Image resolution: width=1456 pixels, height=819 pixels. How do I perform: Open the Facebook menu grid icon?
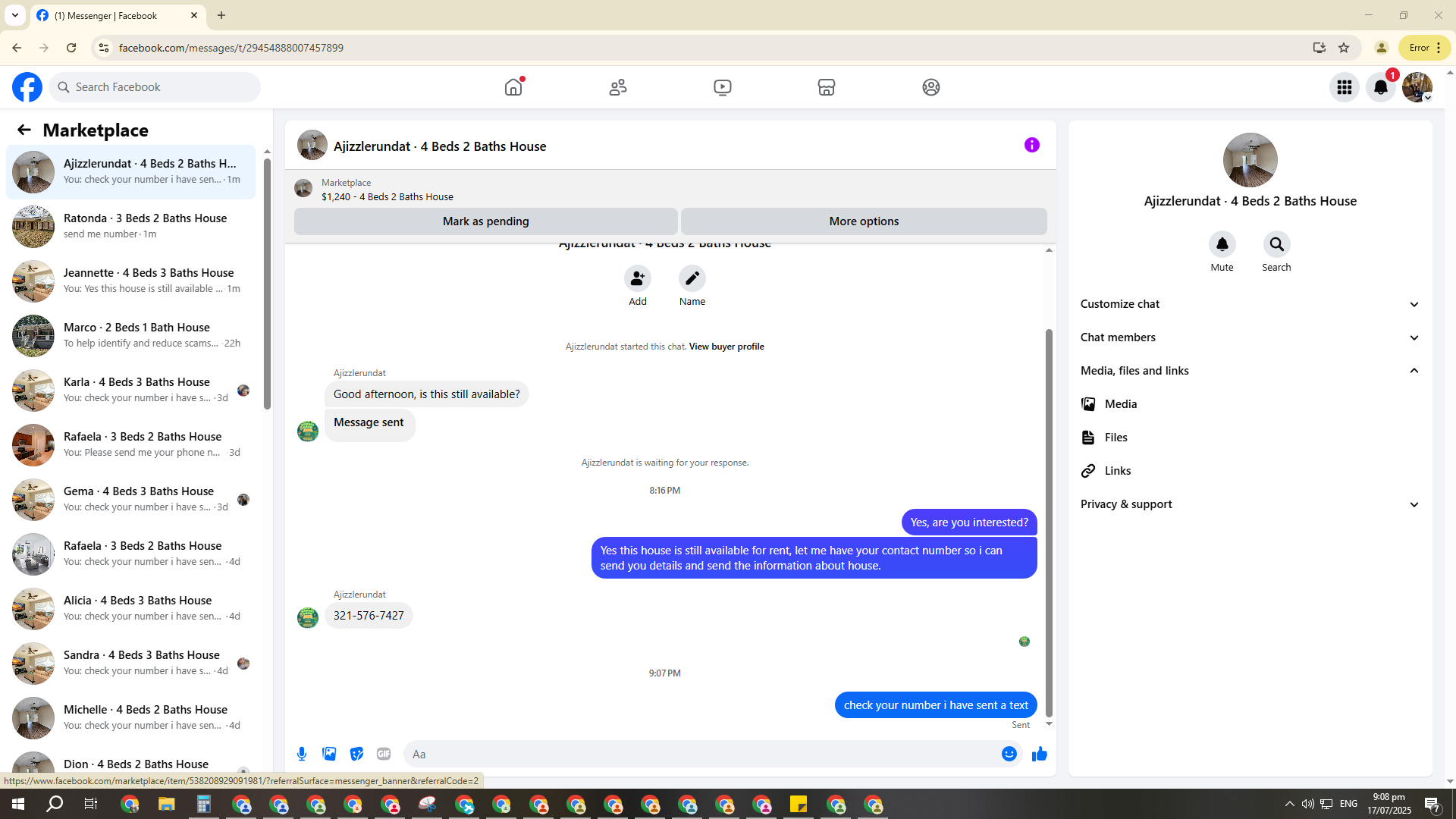pos(1345,87)
